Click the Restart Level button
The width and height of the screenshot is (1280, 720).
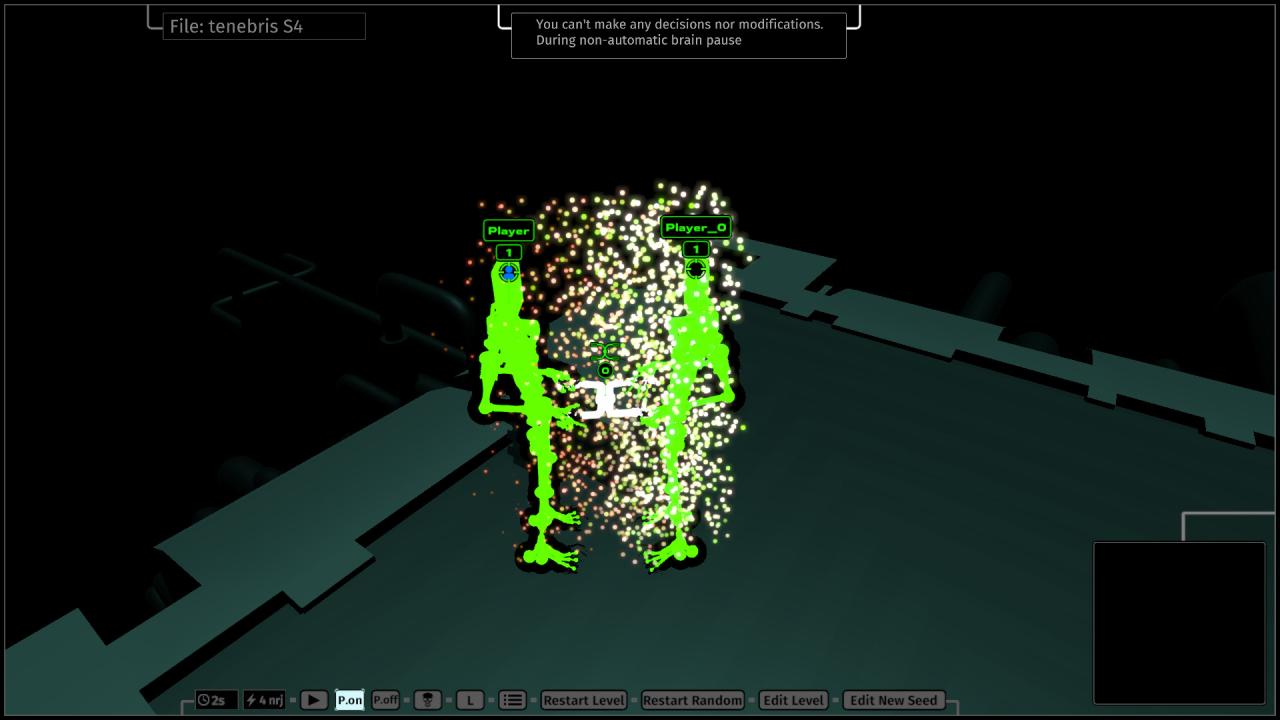[x=584, y=700]
